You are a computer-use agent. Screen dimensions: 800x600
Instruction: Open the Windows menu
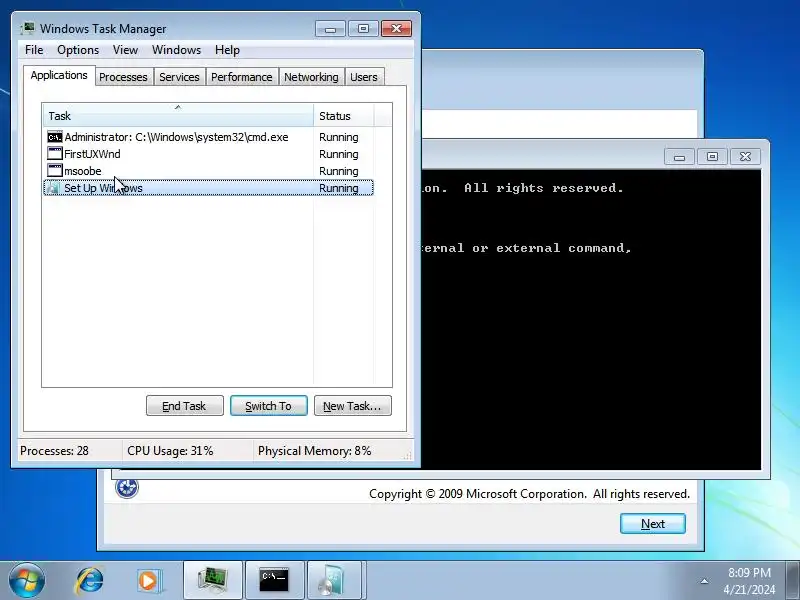click(177, 50)
